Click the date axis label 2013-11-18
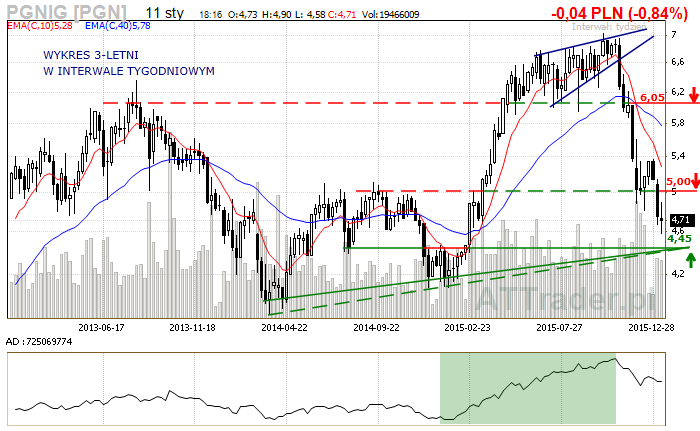The height and width of the screenshot is (431, 700). coord(192,327)
